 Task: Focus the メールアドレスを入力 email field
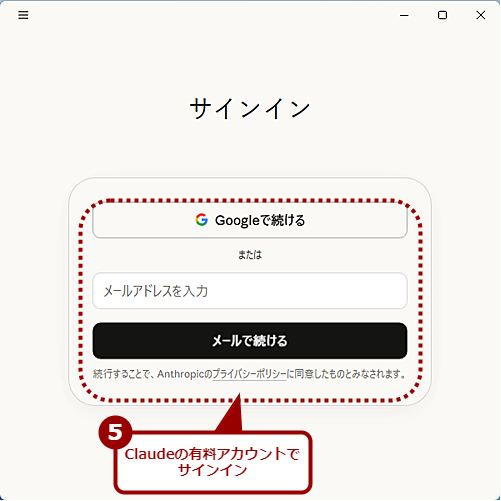point(250,291)
